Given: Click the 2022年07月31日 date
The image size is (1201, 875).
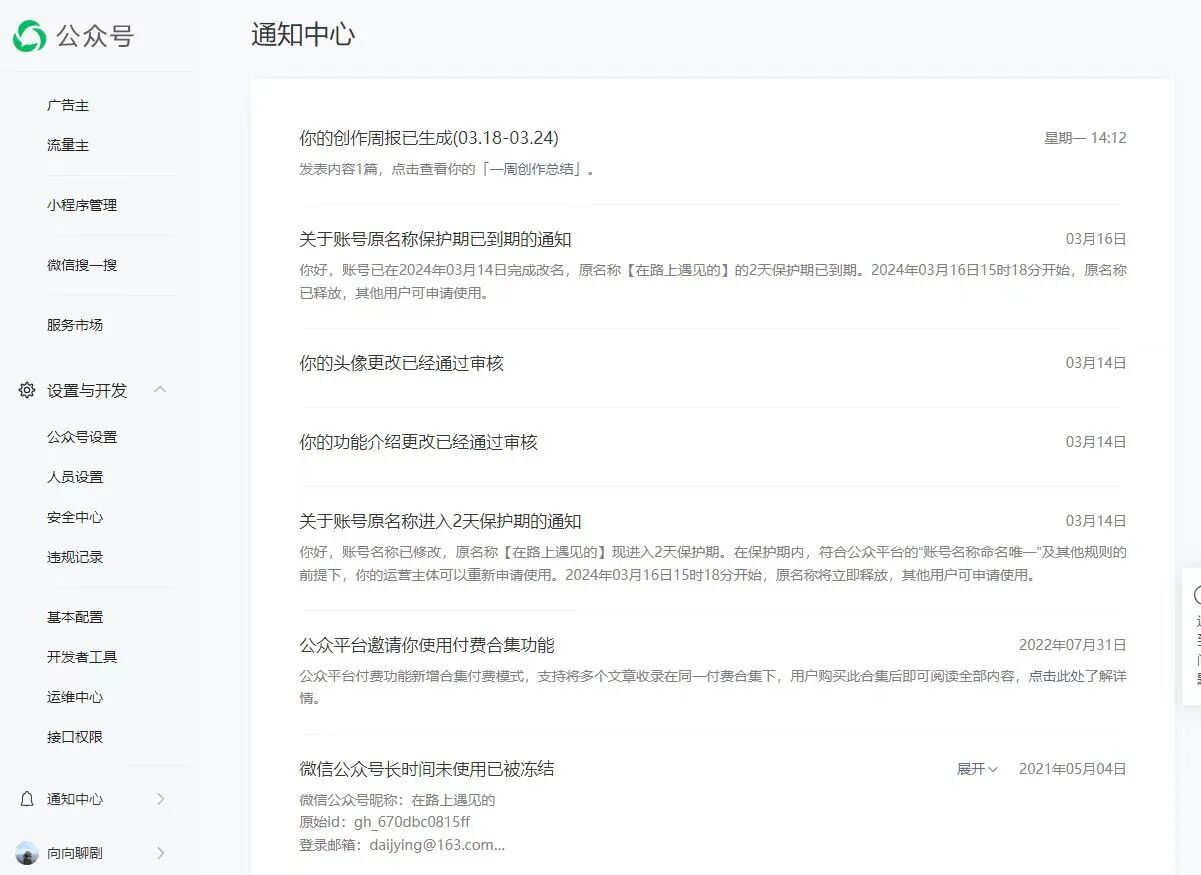Looking at the screenshot, I should (x=1073, y=645).
